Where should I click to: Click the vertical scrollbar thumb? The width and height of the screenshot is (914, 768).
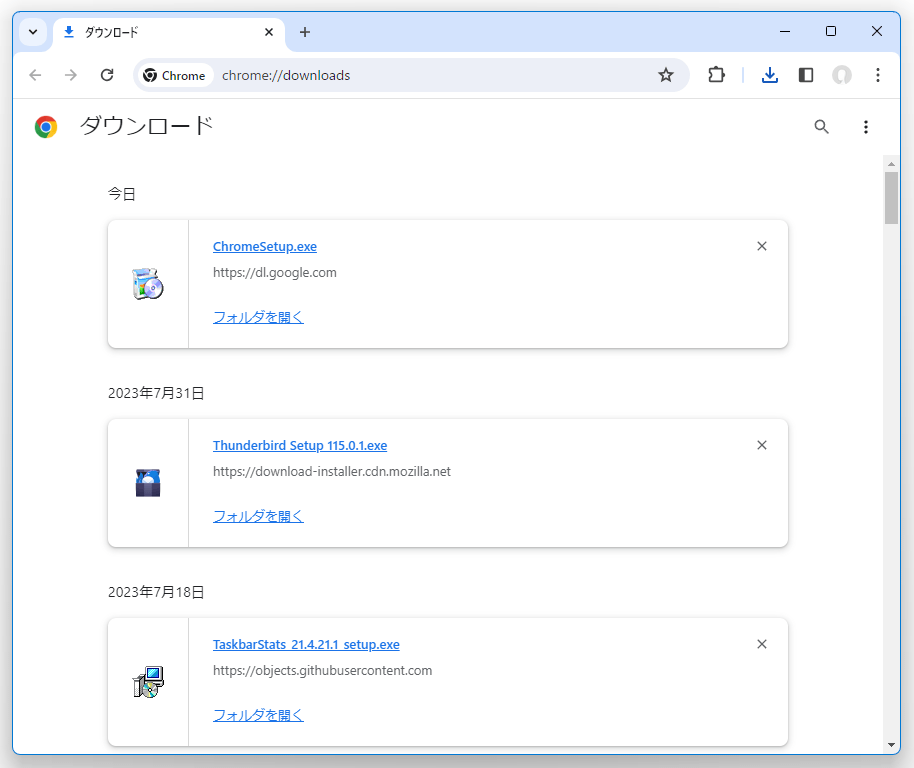point(891,198)
